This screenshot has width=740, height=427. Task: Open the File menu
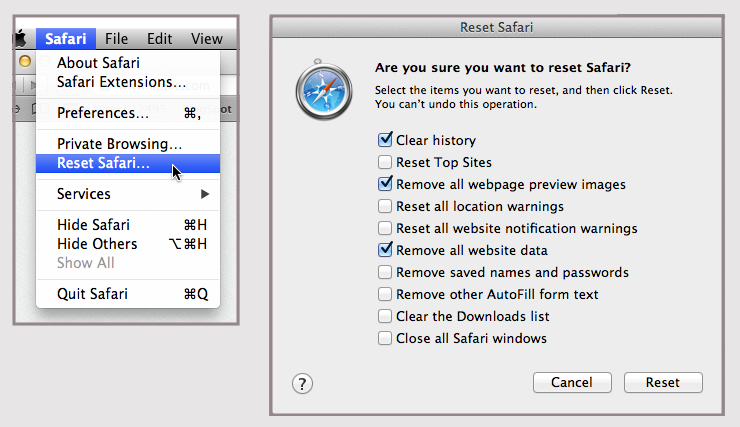point(116,39)
